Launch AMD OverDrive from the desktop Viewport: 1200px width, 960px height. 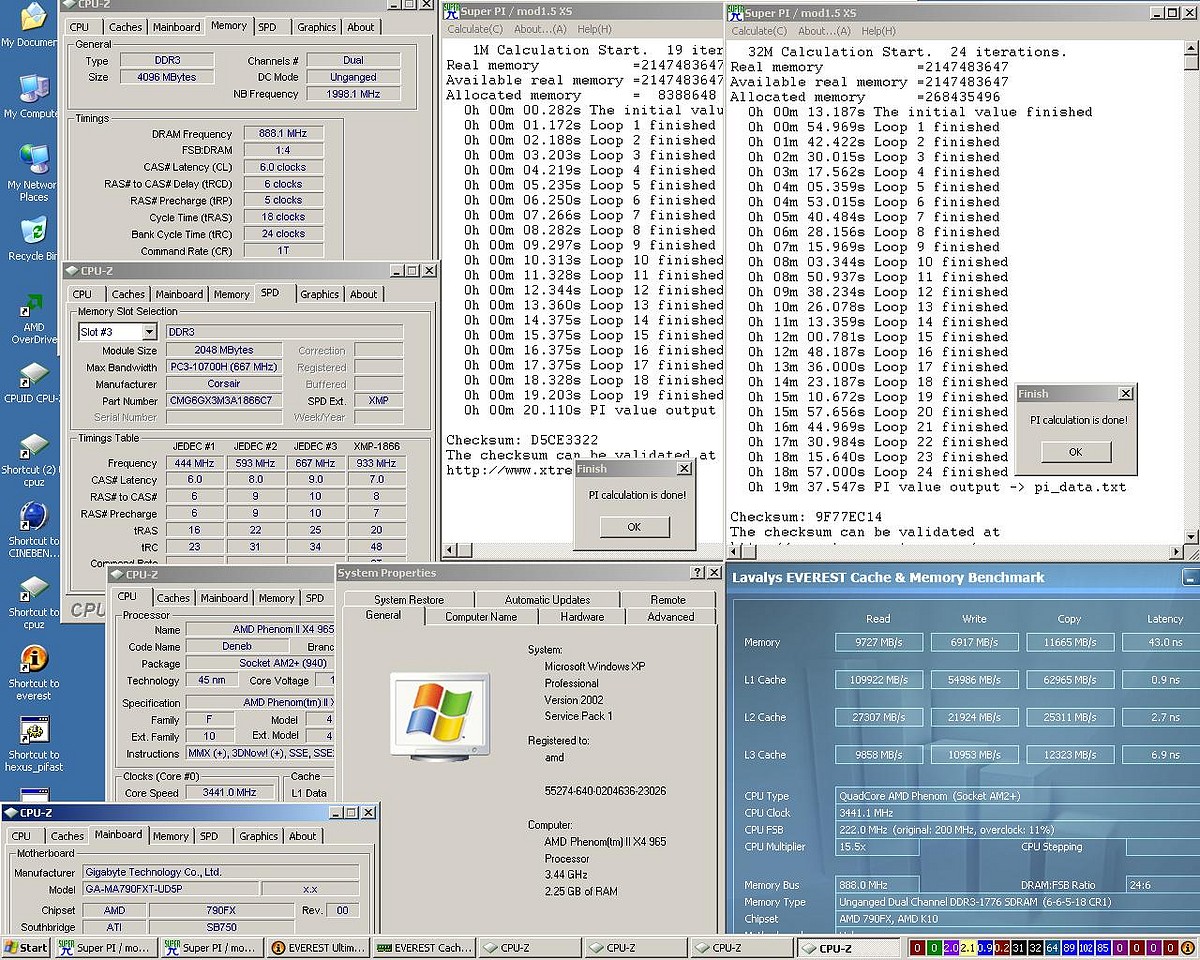32,320
